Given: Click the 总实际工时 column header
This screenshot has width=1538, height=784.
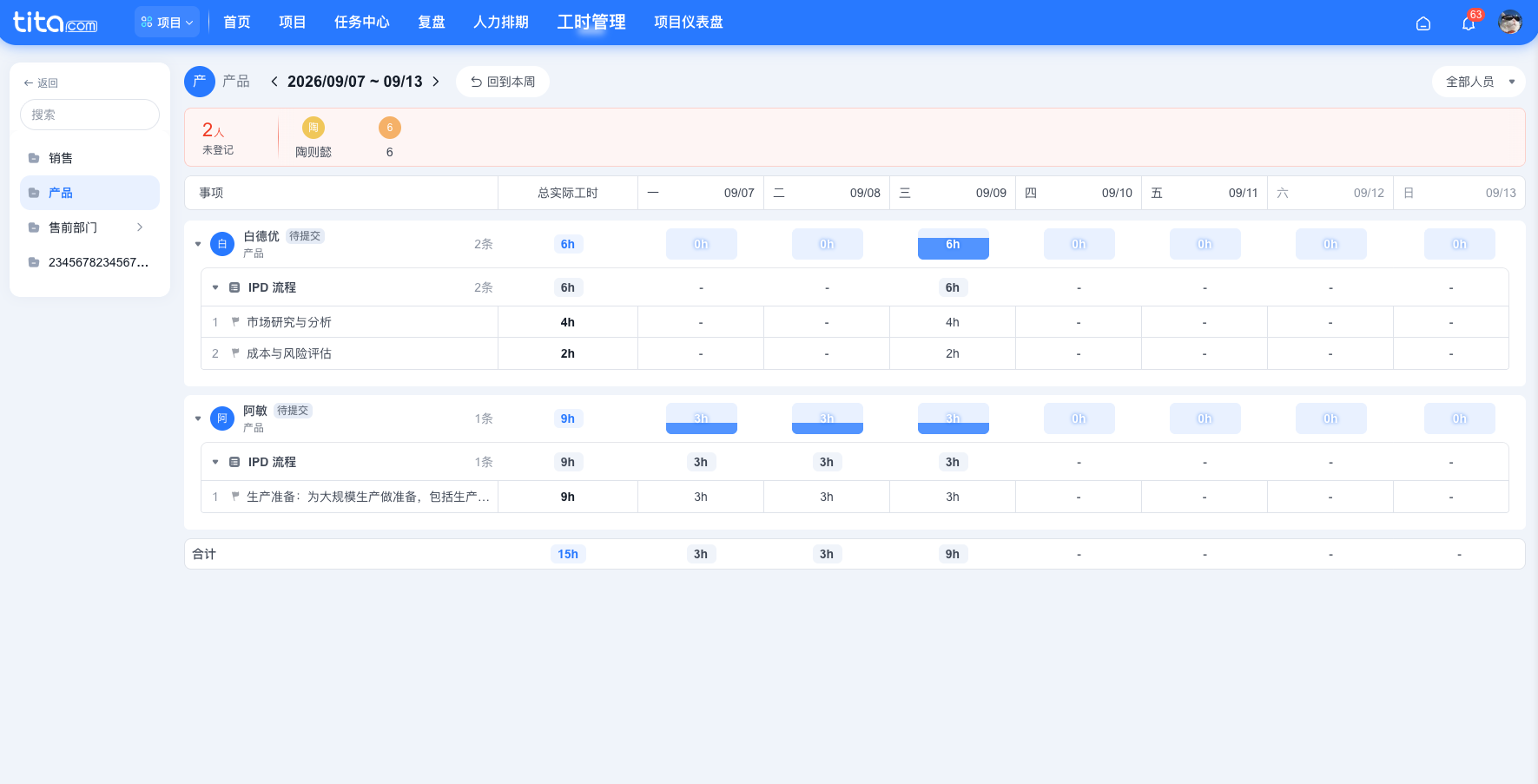Looking at the screenshot, I should [568, 193].
